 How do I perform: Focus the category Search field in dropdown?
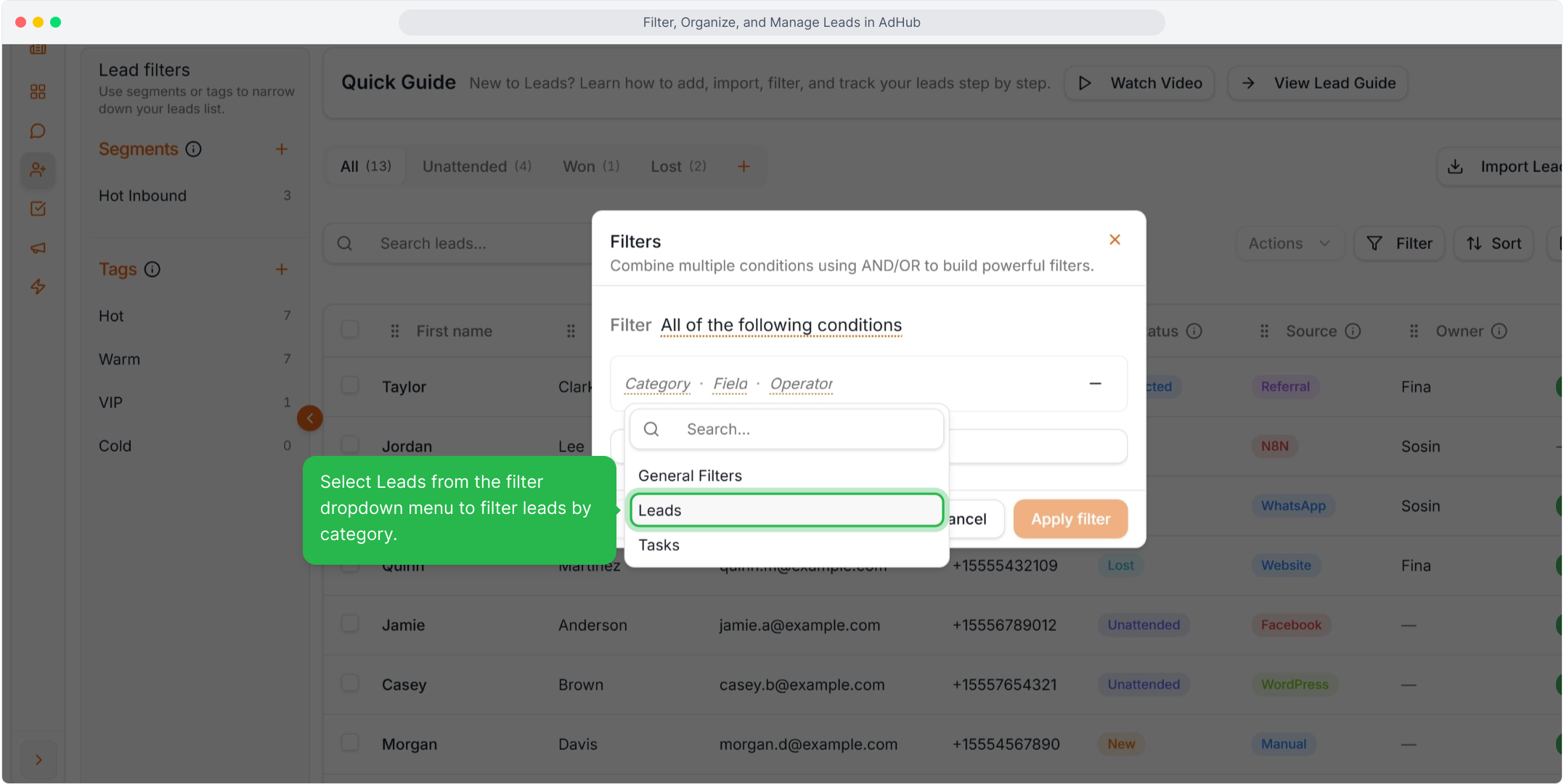pos(787,429)
